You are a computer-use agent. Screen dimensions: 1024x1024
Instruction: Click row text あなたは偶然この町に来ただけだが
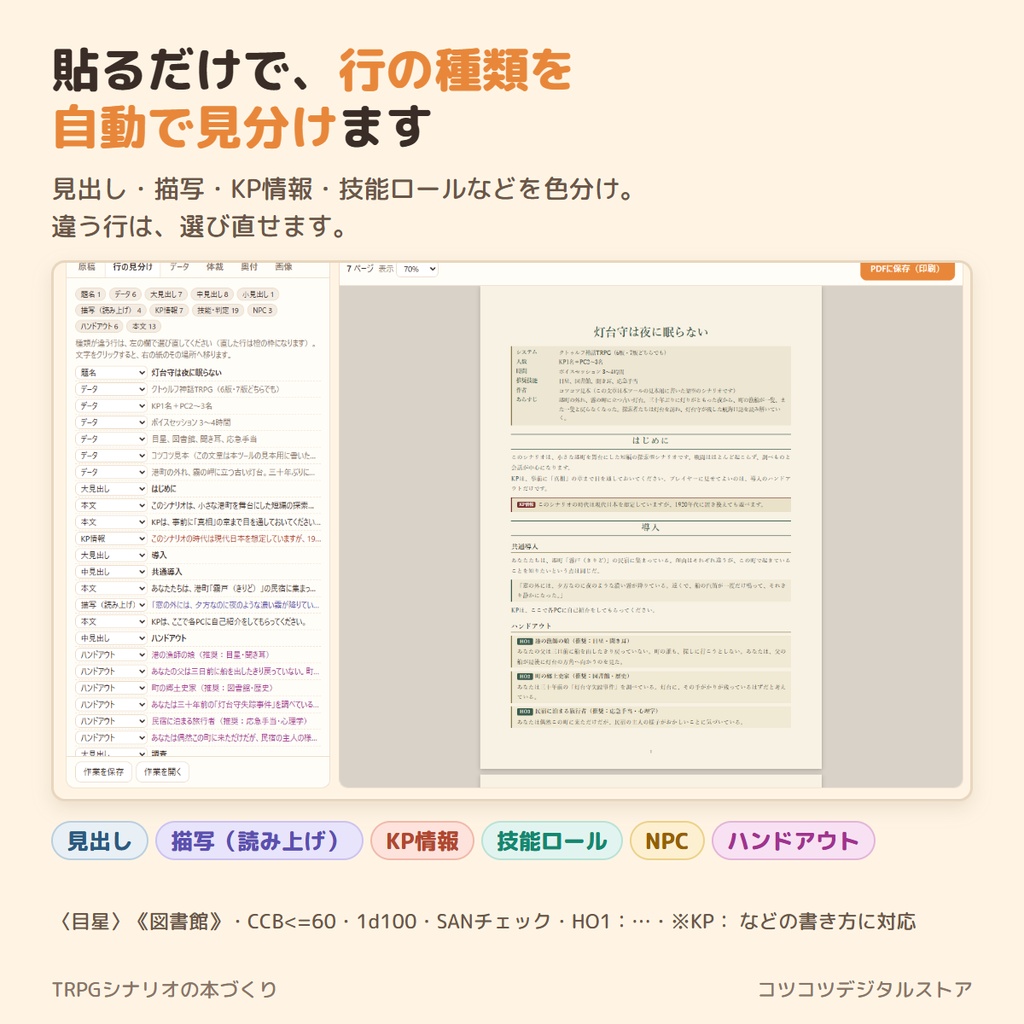(x=234, y=737)
